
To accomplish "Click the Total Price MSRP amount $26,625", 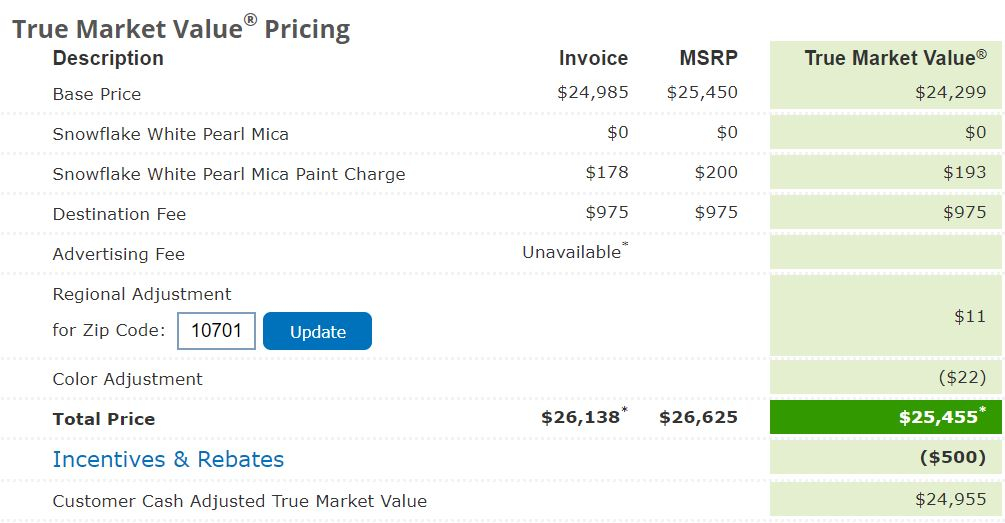I will (699, 417).
